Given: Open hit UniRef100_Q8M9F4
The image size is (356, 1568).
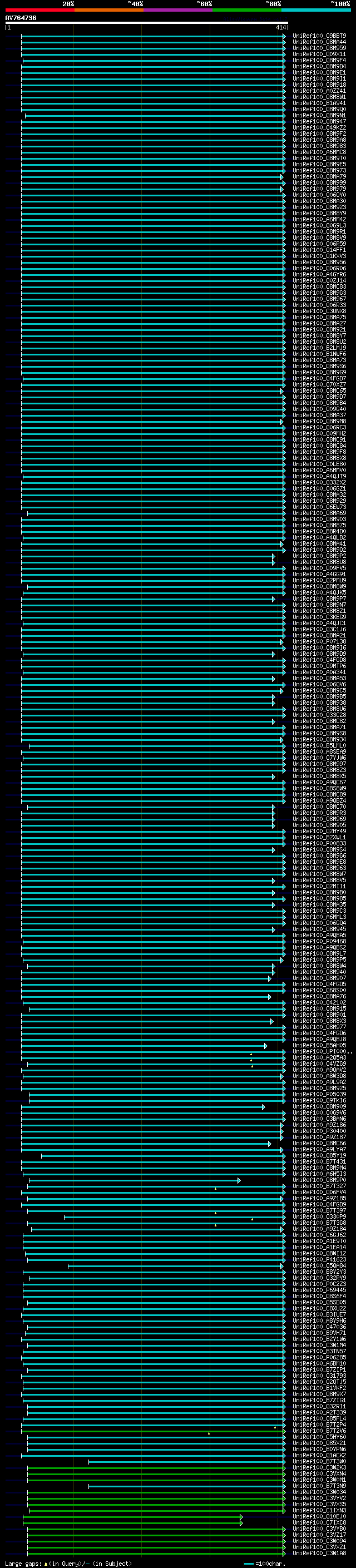Looking at the screenshot, I should [319, 60].
